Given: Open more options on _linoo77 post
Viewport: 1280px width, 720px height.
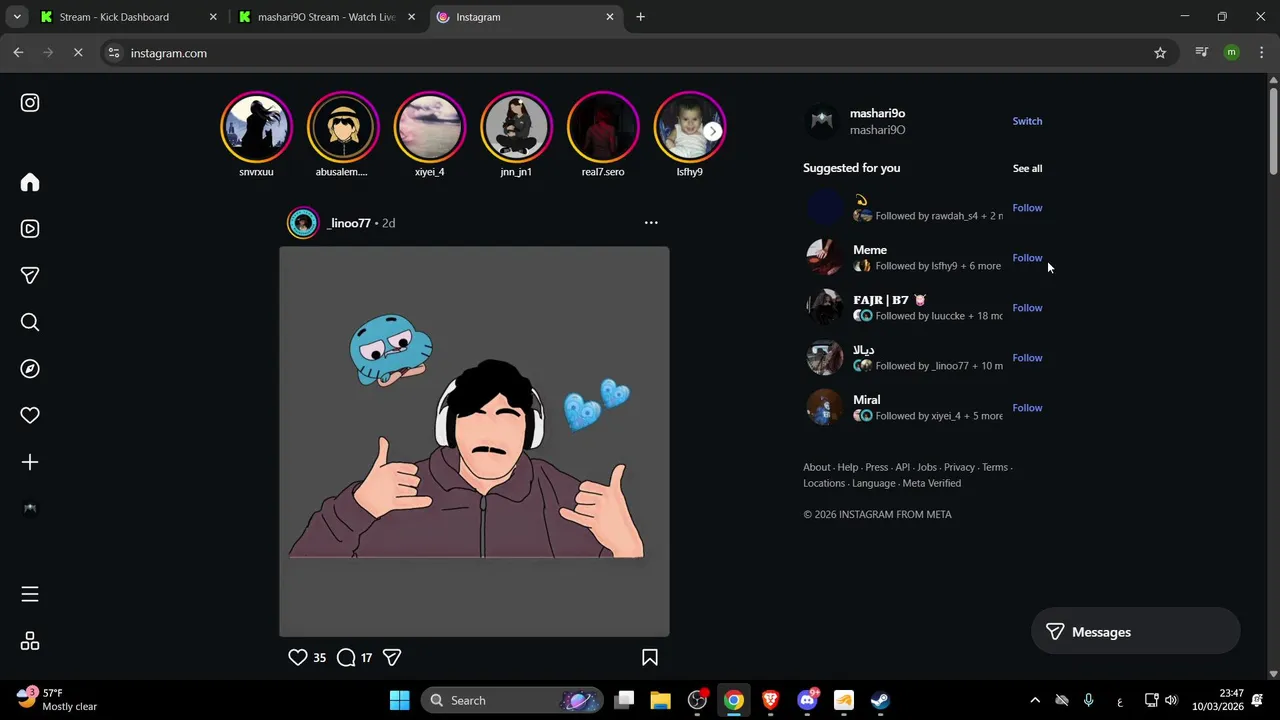Looking at the screenshot, I should (651, 223).
